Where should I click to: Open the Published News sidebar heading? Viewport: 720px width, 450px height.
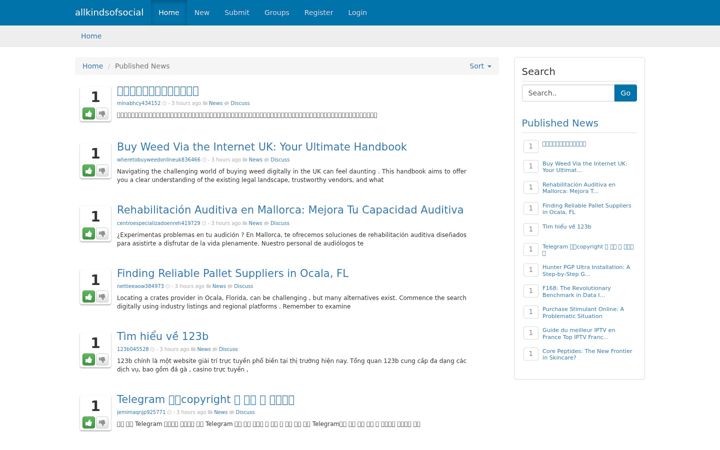560,123
